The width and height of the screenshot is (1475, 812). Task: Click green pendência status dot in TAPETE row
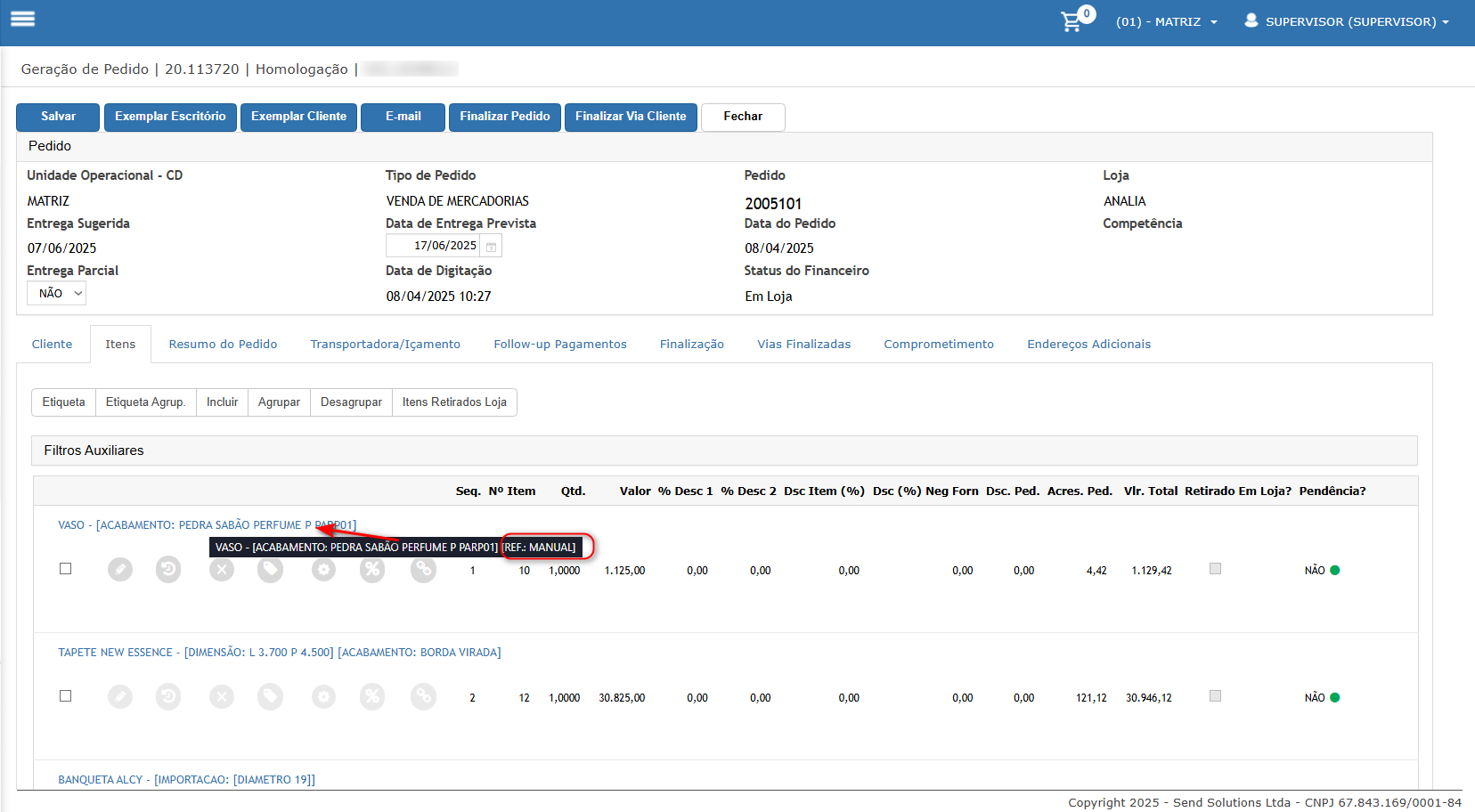1335,698
